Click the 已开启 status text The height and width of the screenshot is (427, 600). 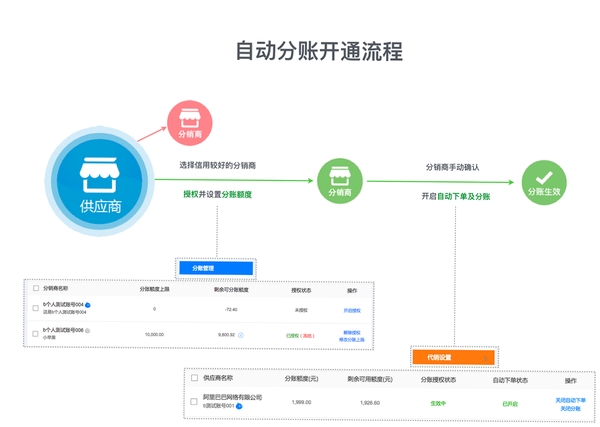(510, 404)
